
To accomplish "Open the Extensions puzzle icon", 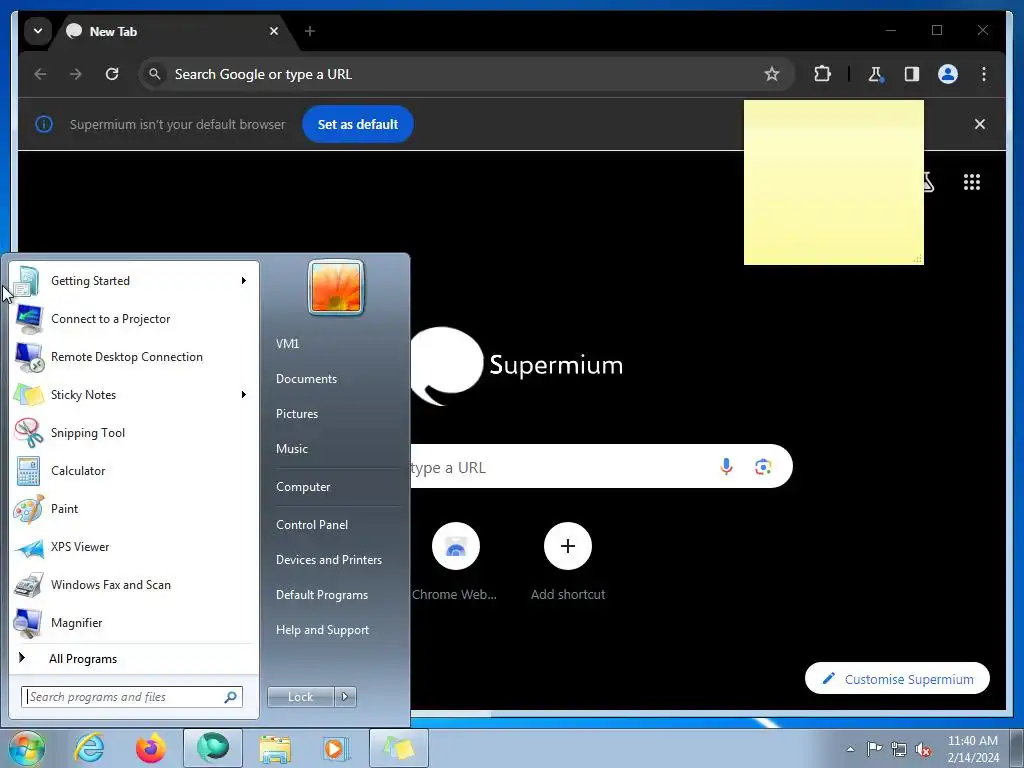I will click(x=822, y=74).
